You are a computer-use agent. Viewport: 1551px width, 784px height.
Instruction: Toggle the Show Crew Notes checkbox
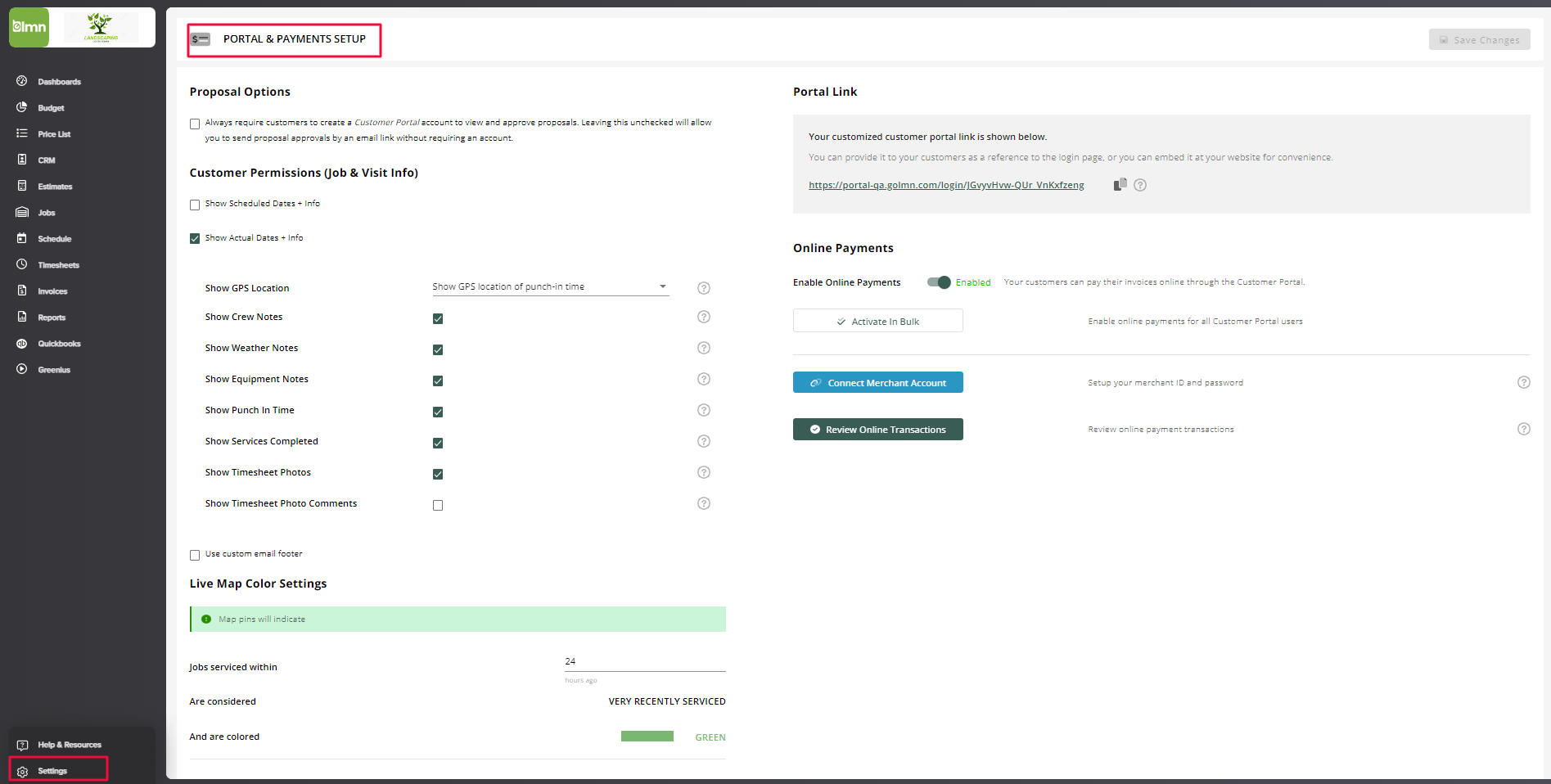pyautogui.click(x=438, y=318)
